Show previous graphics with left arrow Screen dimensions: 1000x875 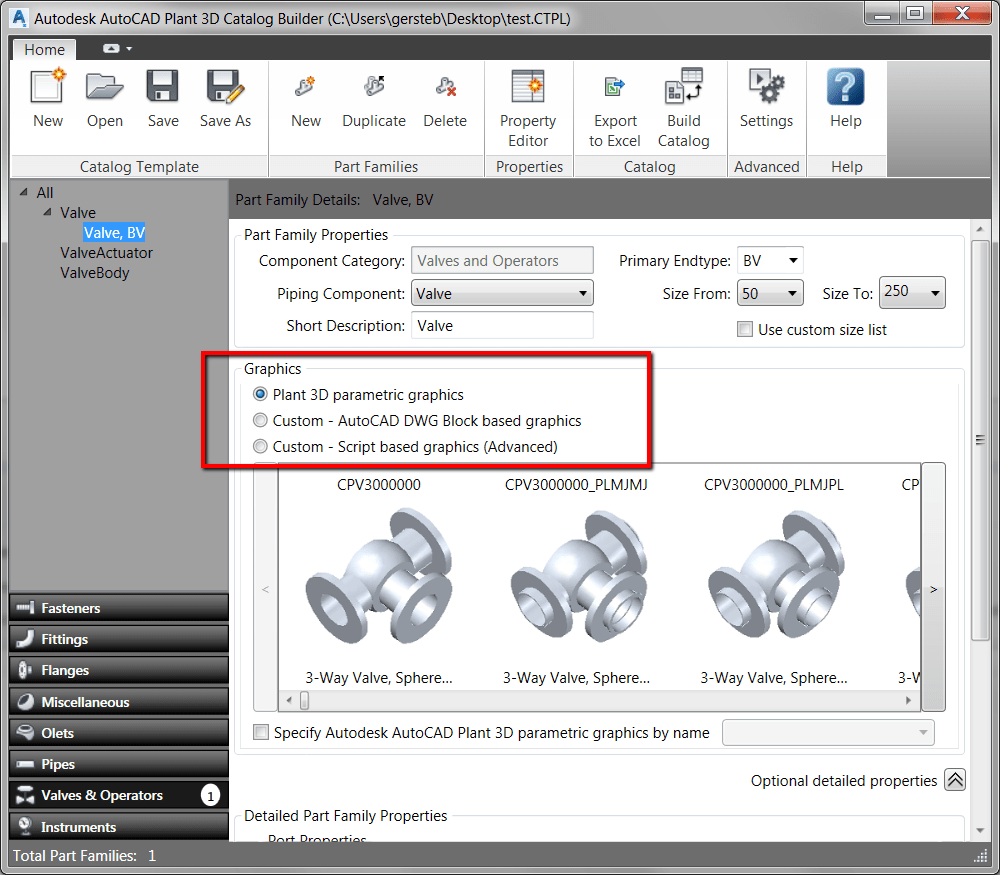(x=265, y=589)
